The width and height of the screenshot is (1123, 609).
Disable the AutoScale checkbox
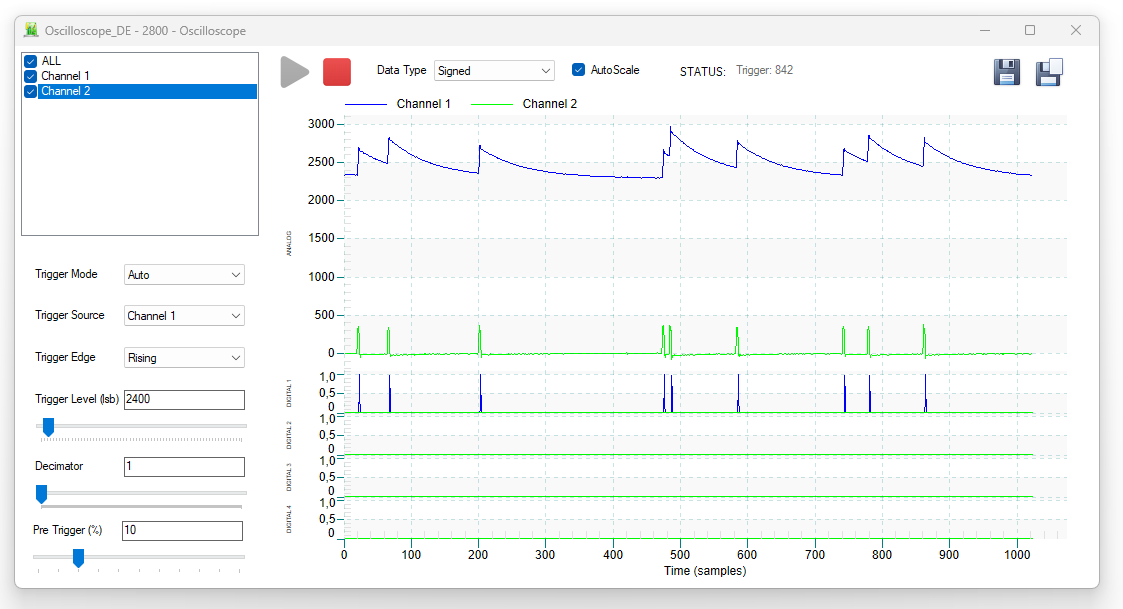coord(578,69)
